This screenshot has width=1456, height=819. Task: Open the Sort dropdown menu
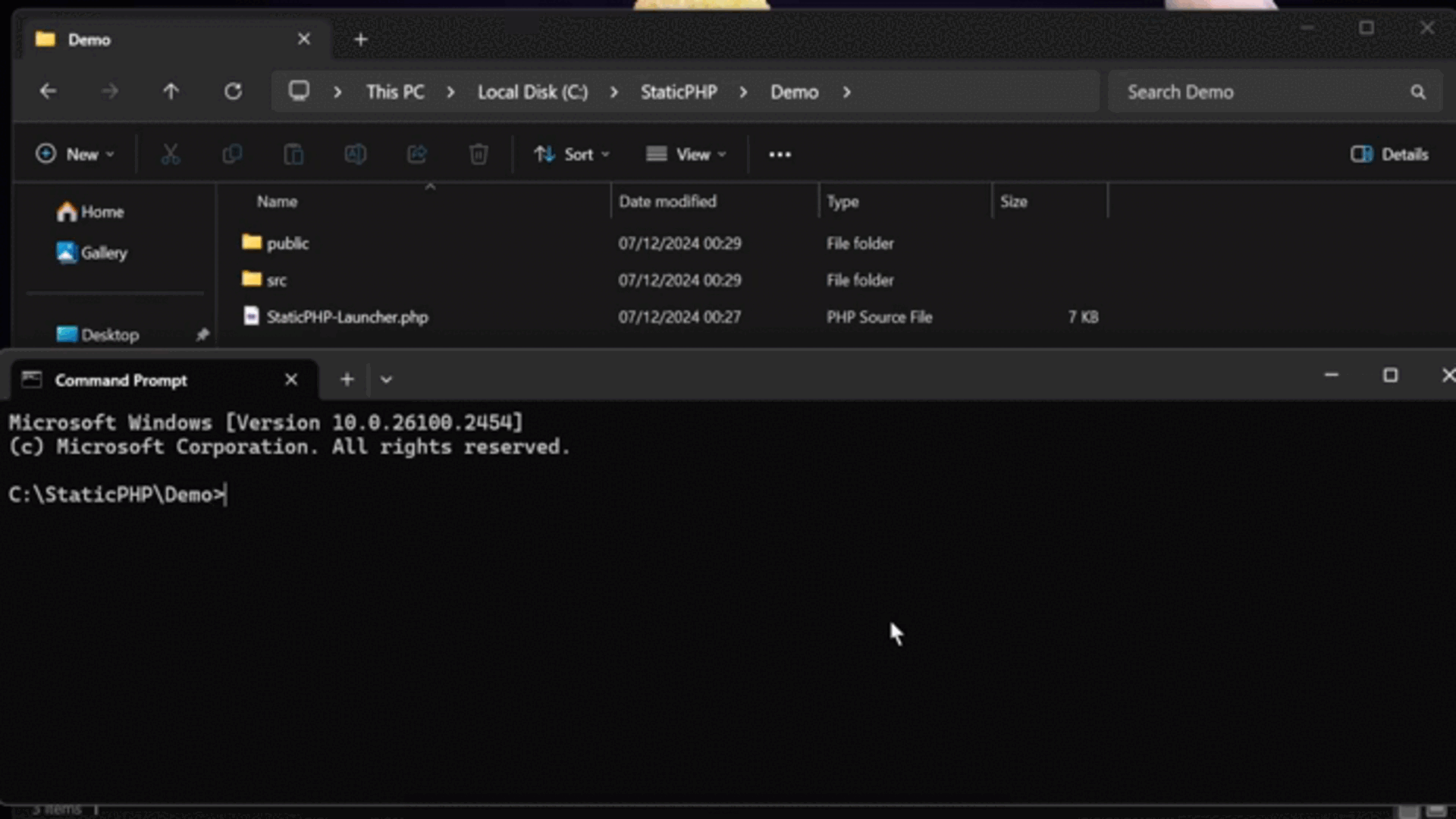(572, 155)
